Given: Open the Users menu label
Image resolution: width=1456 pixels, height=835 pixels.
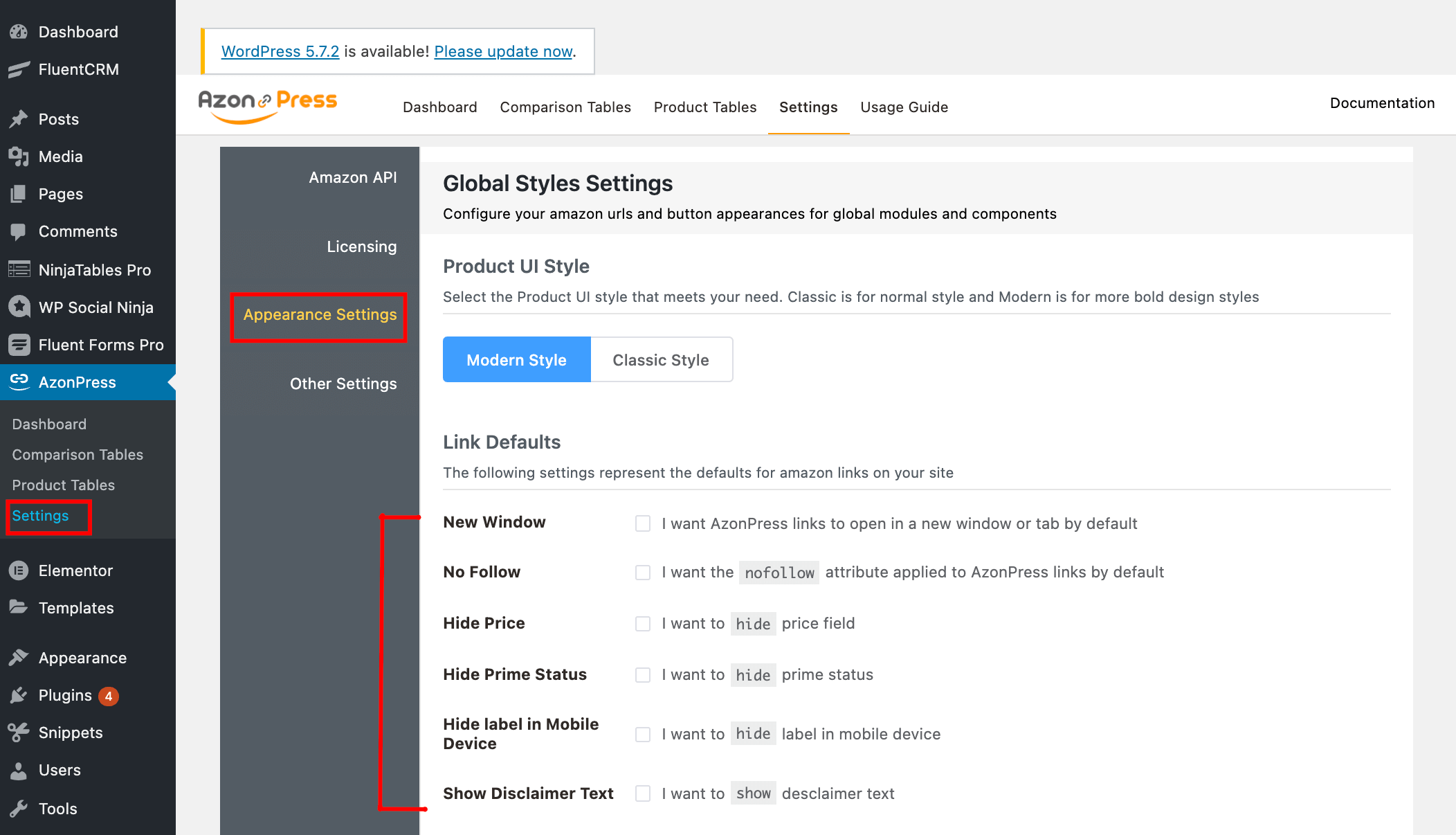Looking at the screenshot, I should 60,770.
